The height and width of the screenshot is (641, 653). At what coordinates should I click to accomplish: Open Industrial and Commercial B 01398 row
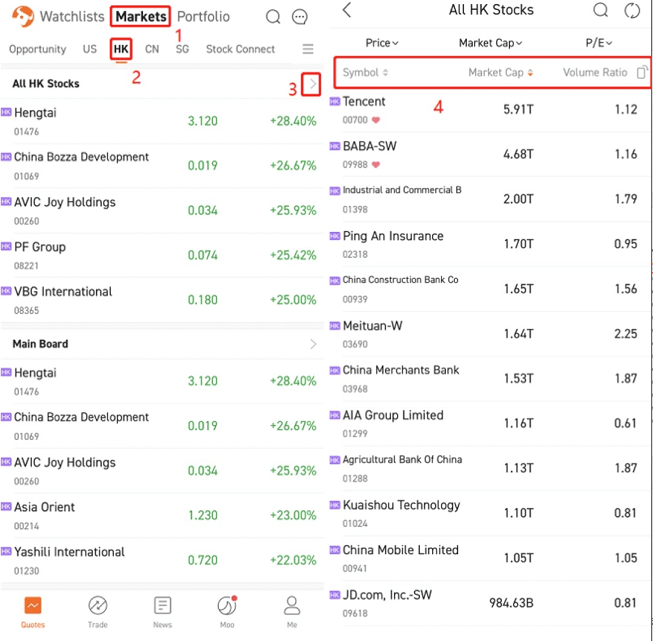click(490, 200)
